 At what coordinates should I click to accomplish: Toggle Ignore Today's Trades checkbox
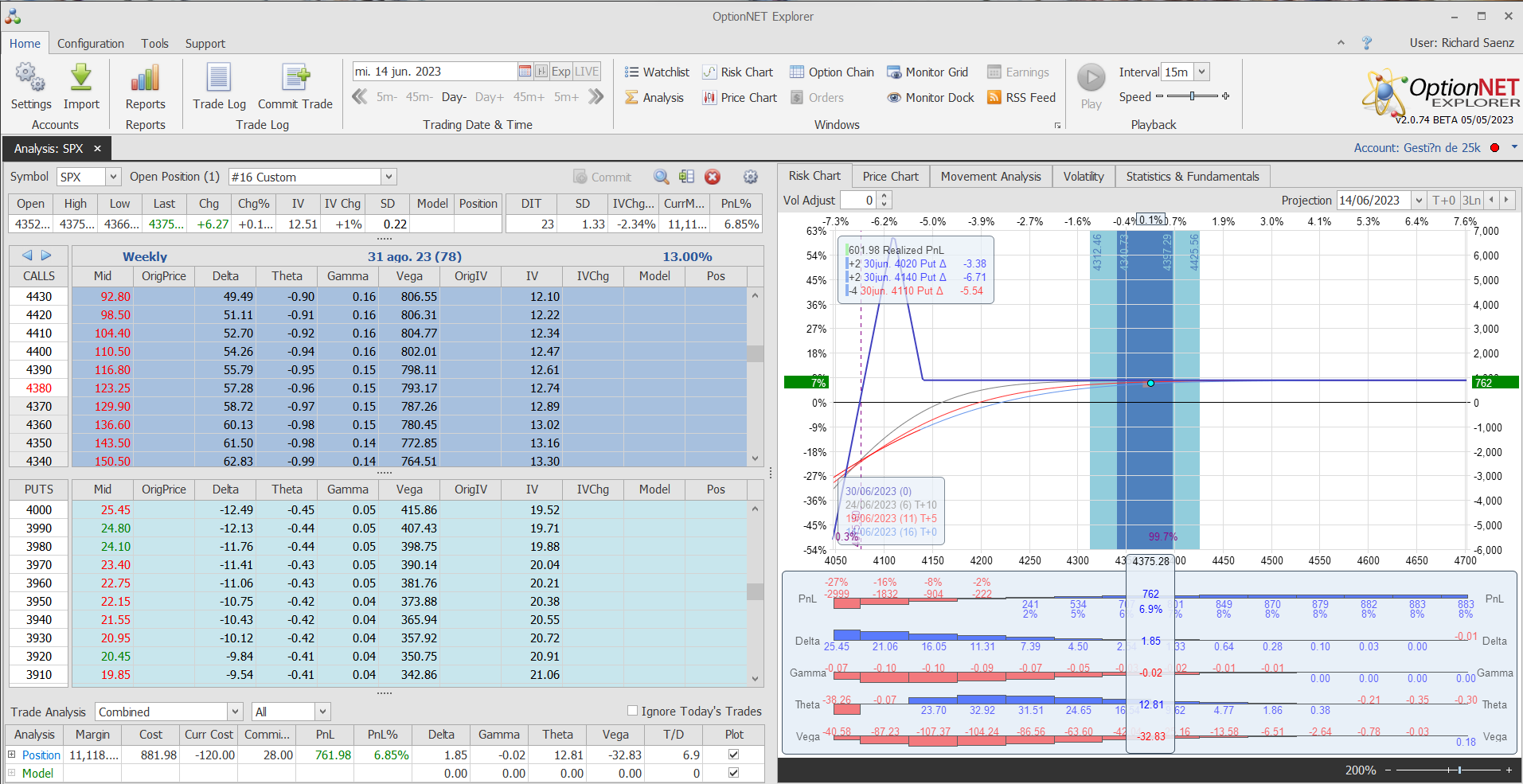tap(632, 711)
